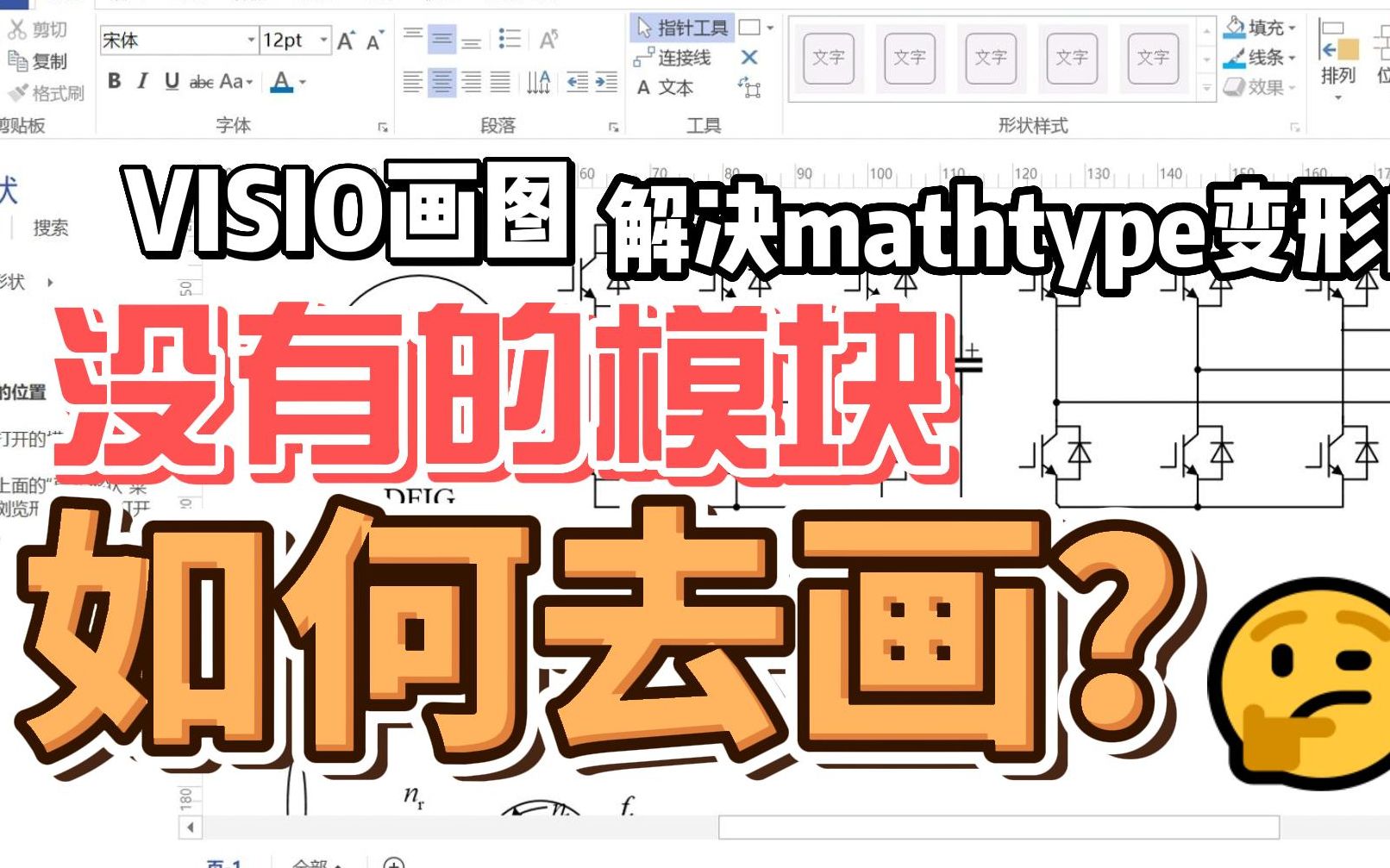
Task: Click the rotate text icon
Action: (x=549, y=38)
